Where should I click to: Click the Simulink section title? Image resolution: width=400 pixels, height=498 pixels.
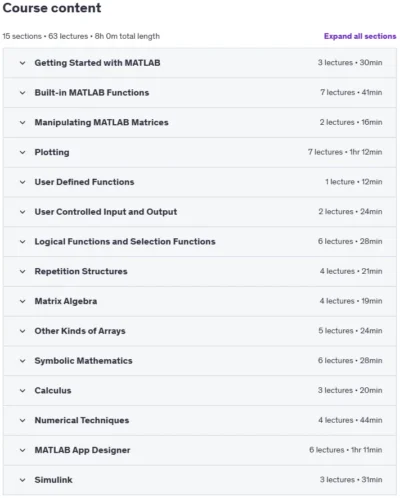pos(53,480)
